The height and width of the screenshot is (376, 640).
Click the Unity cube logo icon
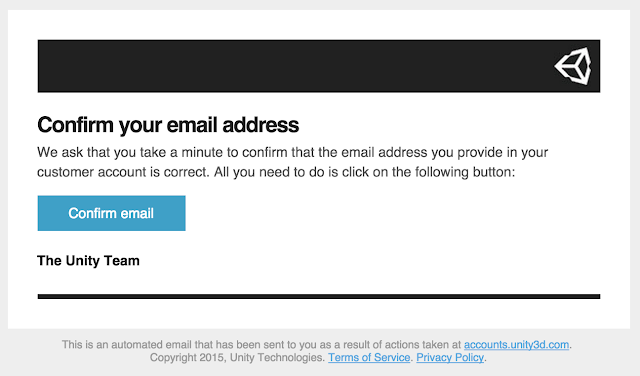[x=573, y=66]
